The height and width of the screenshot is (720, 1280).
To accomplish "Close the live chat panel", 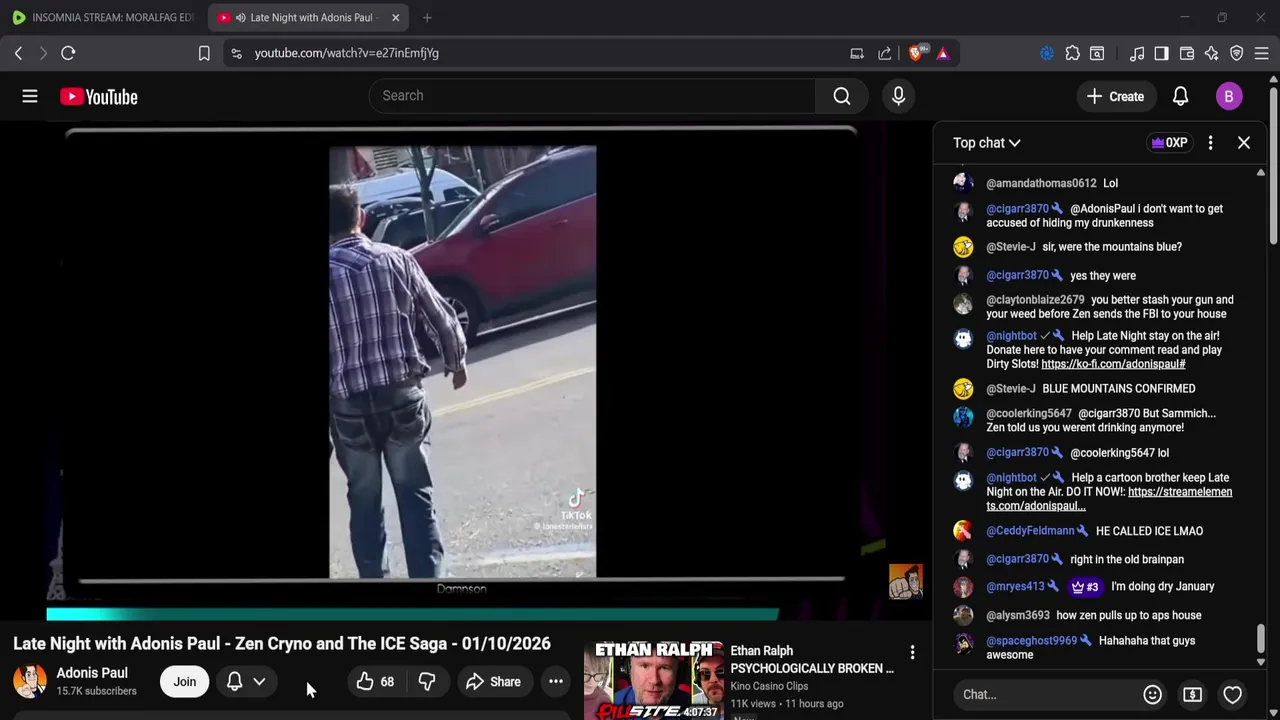I will [x=1244, y=143].
